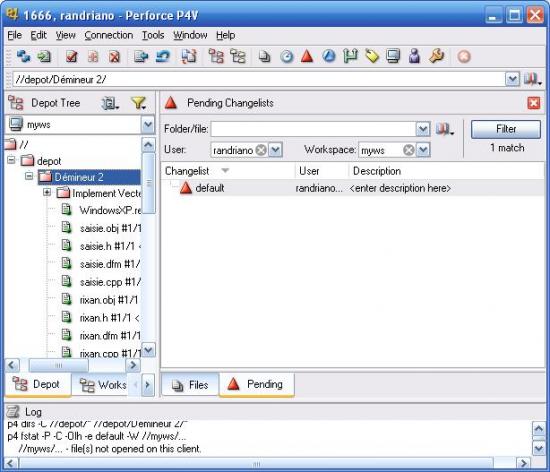Collapse the depot tree node
550x472 pixels.
[11, 160]
